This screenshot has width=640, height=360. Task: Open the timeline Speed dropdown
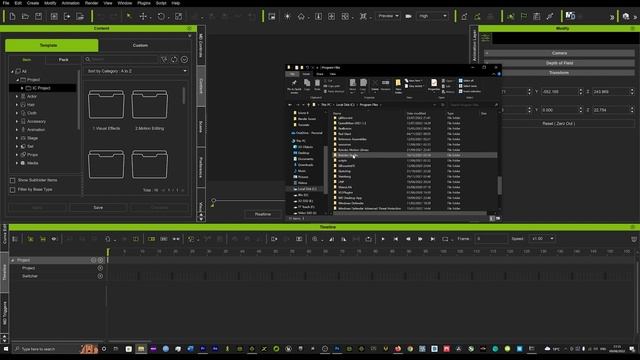(542, 239)
